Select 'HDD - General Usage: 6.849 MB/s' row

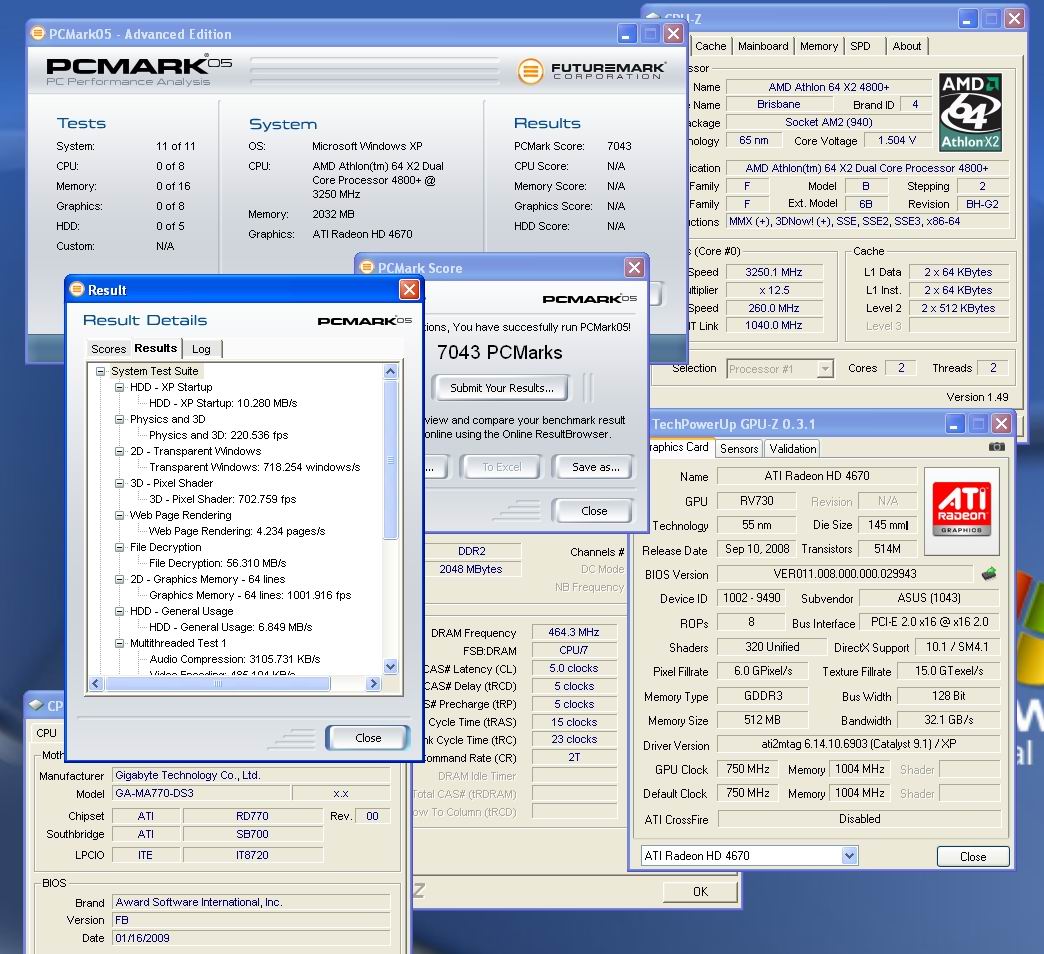click(230, 626)
